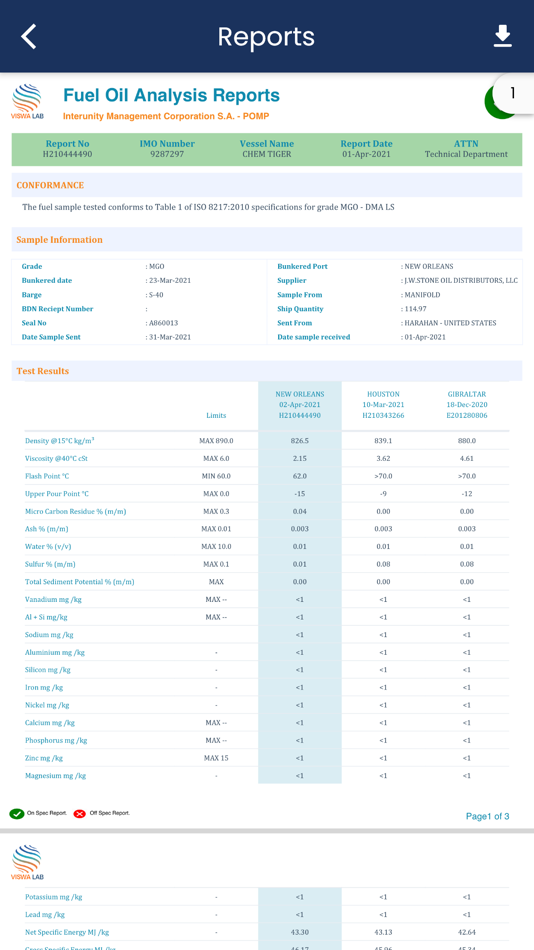Select flash point value 62.0
Screen dimensions: 534x950
299,476
